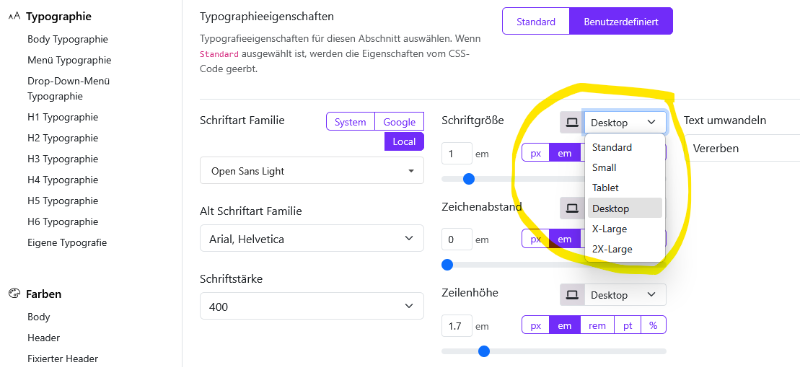The width and height of the screenshot is (800, 367).
Task: Open the Open Sans Light font family dropdown
Action: point(312,170)
